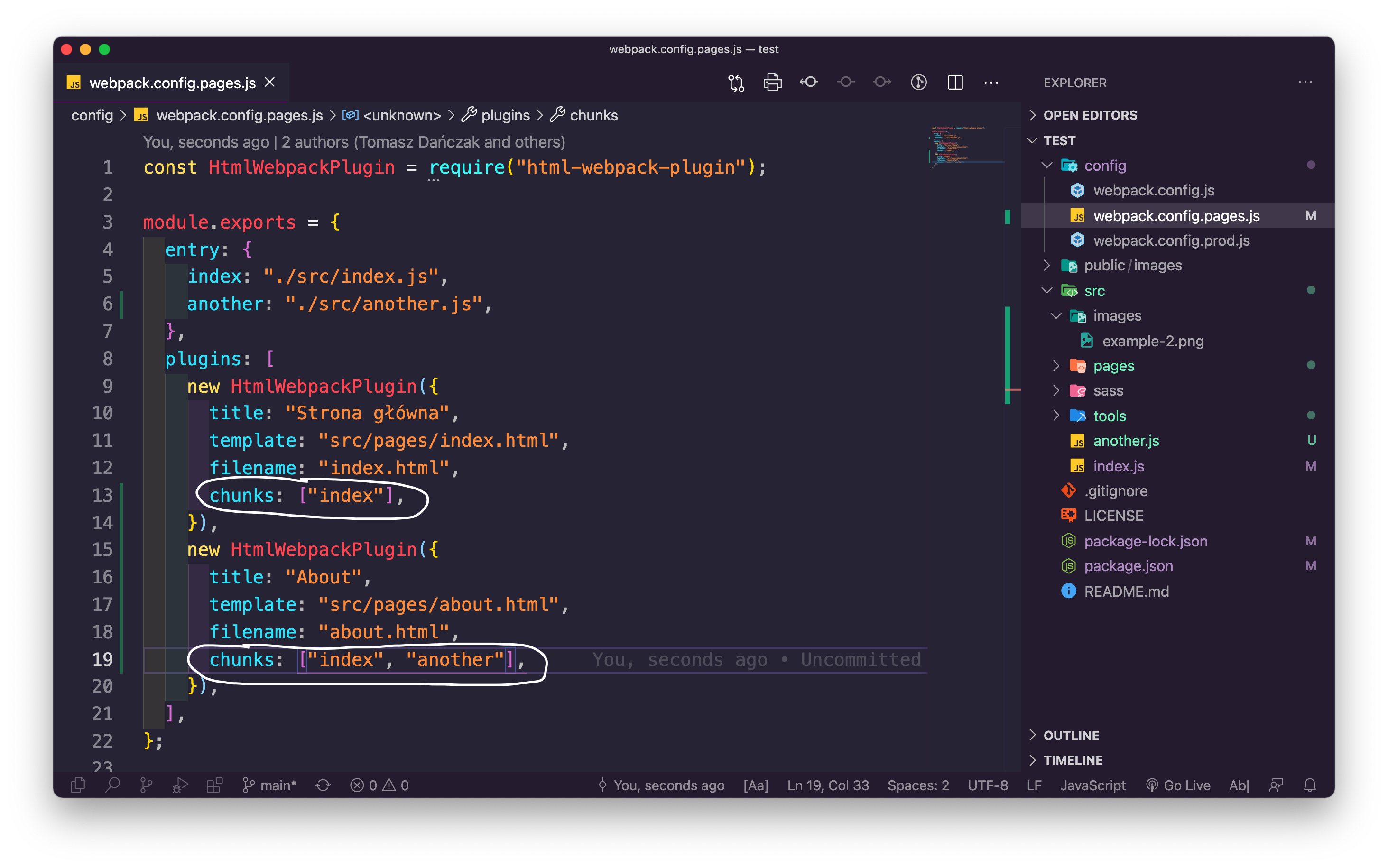Collapse the config folder

pos(1177,166)
